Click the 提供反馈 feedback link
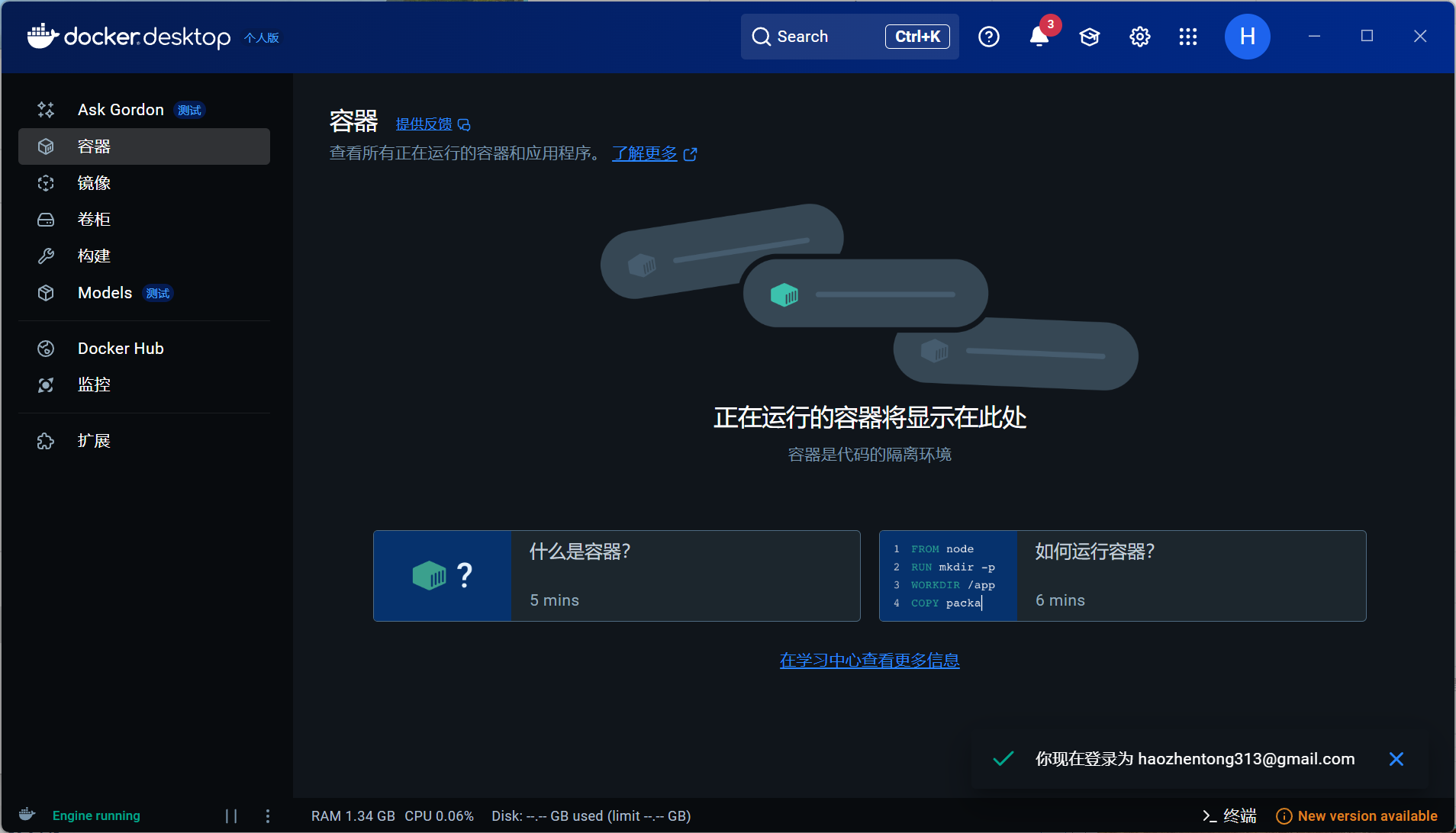The image size is (1456, 833). click(424, 124)
